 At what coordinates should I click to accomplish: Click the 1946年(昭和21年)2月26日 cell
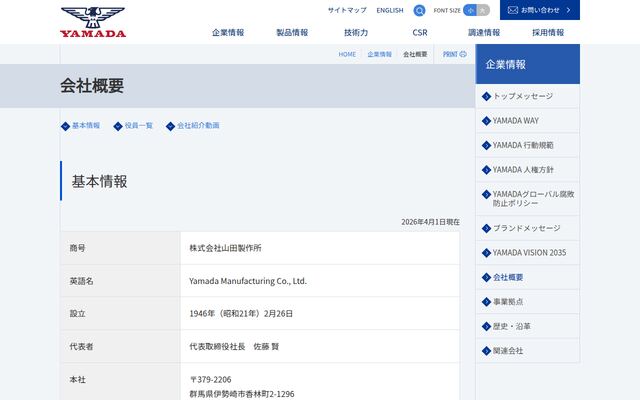(320, 313)
